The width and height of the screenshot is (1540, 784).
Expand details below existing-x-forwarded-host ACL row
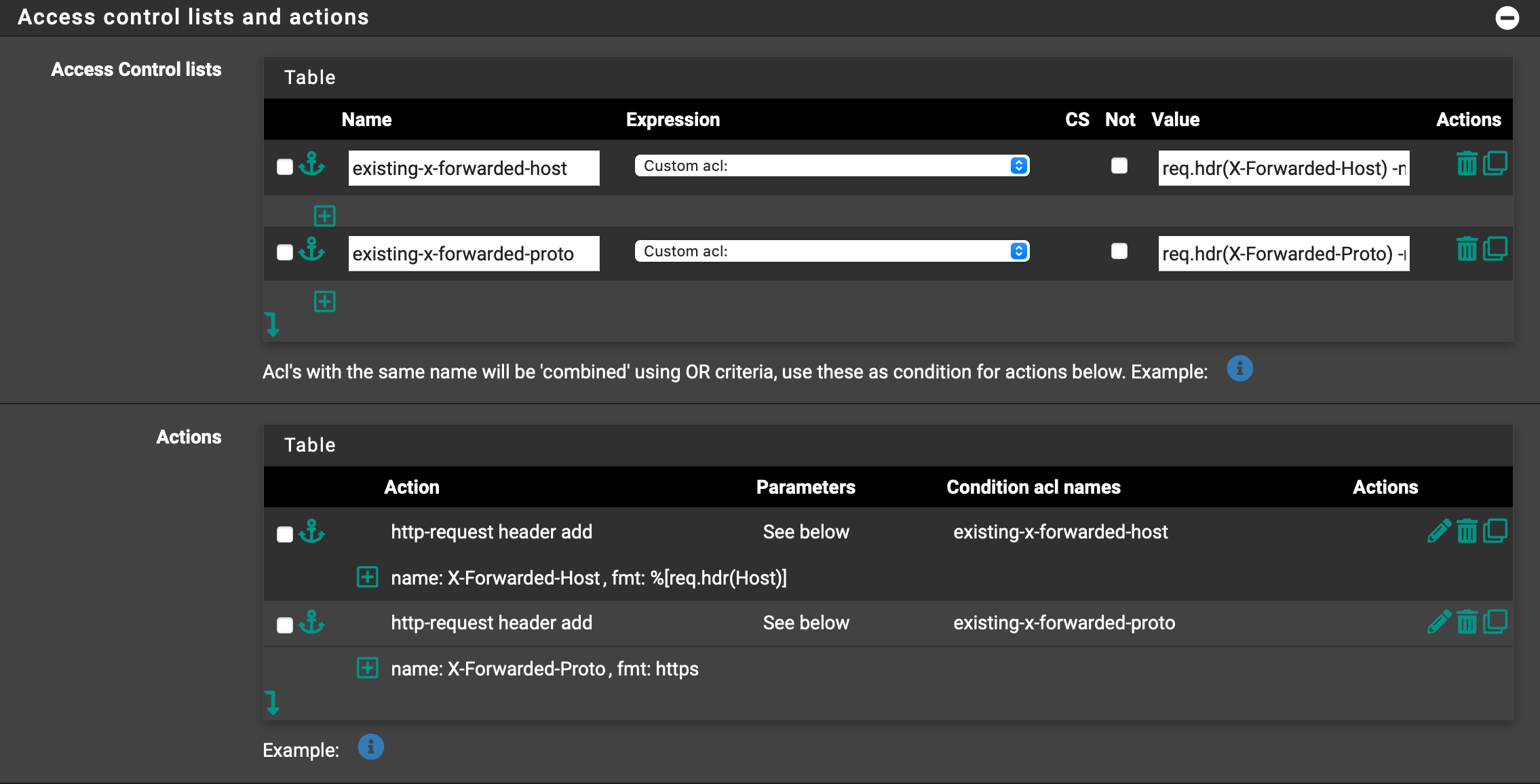pos(325,216)
